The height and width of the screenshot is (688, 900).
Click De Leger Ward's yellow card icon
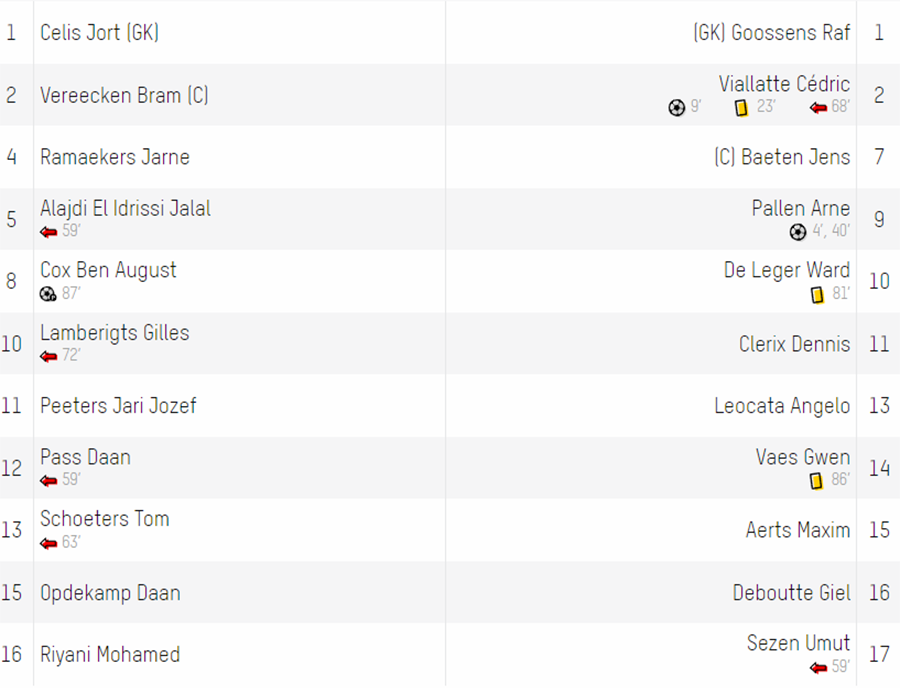[817, 294]
